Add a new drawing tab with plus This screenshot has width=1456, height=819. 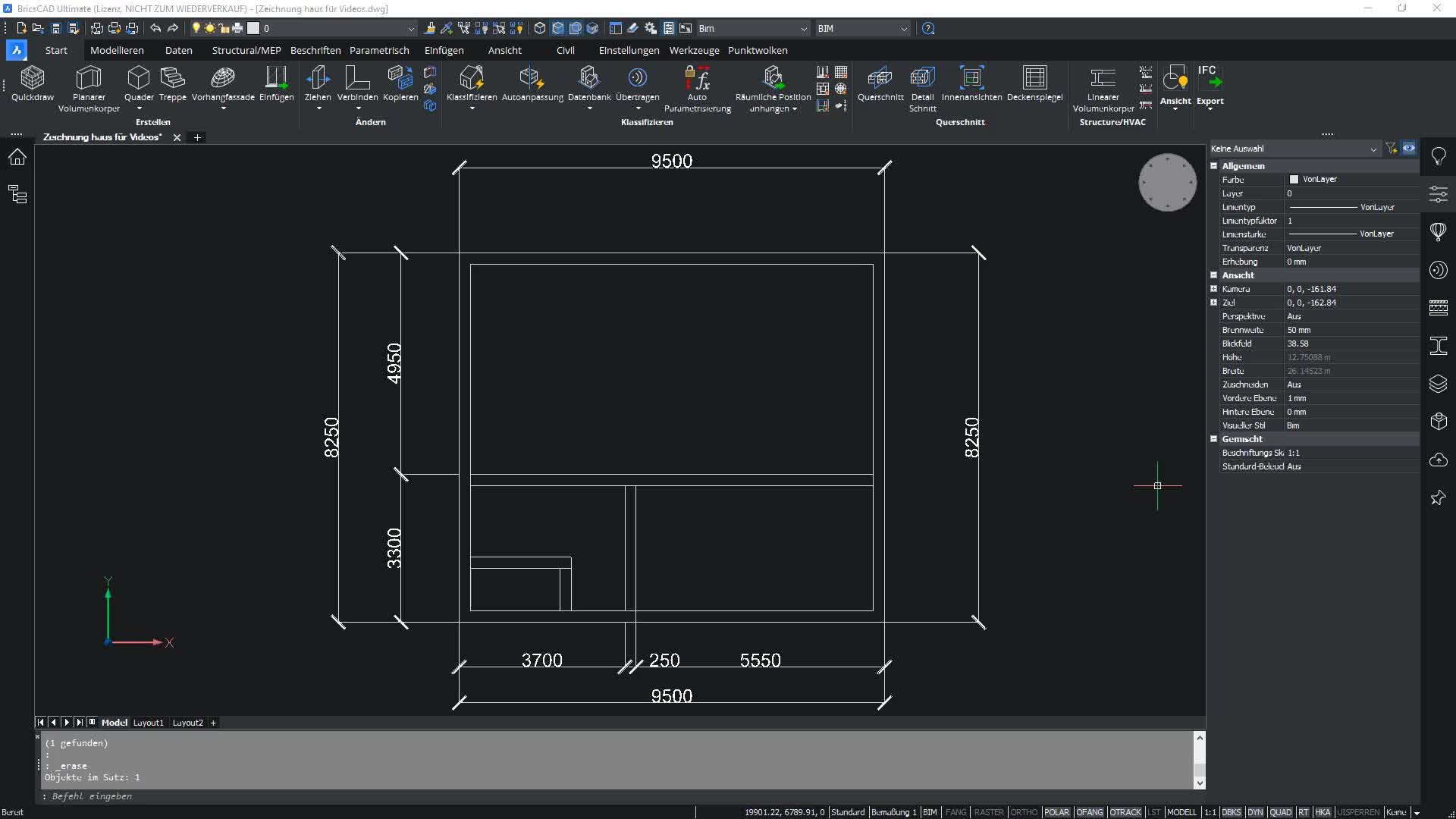(197, 137)
